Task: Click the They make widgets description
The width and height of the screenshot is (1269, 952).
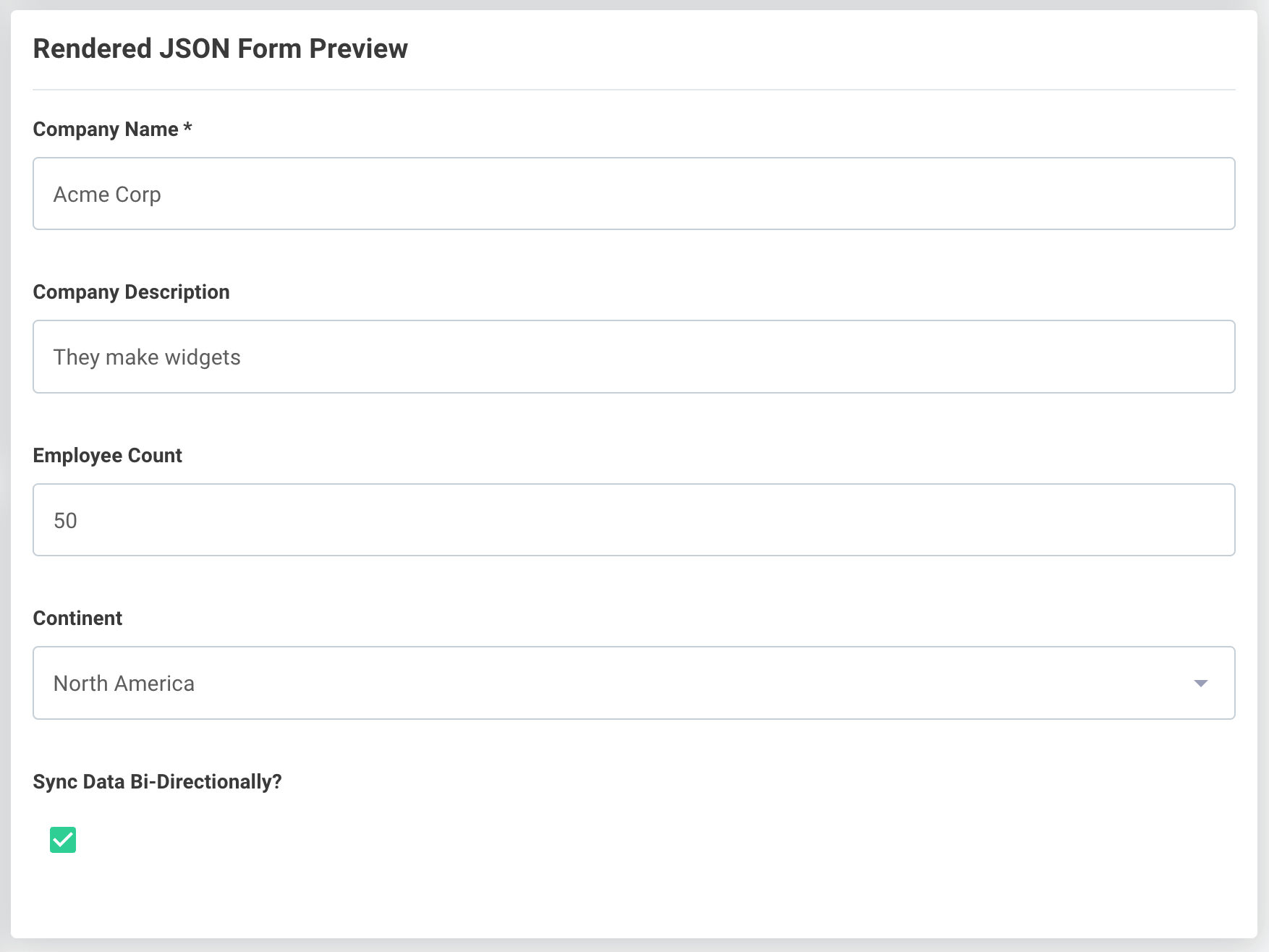Action: pos(147,356)
